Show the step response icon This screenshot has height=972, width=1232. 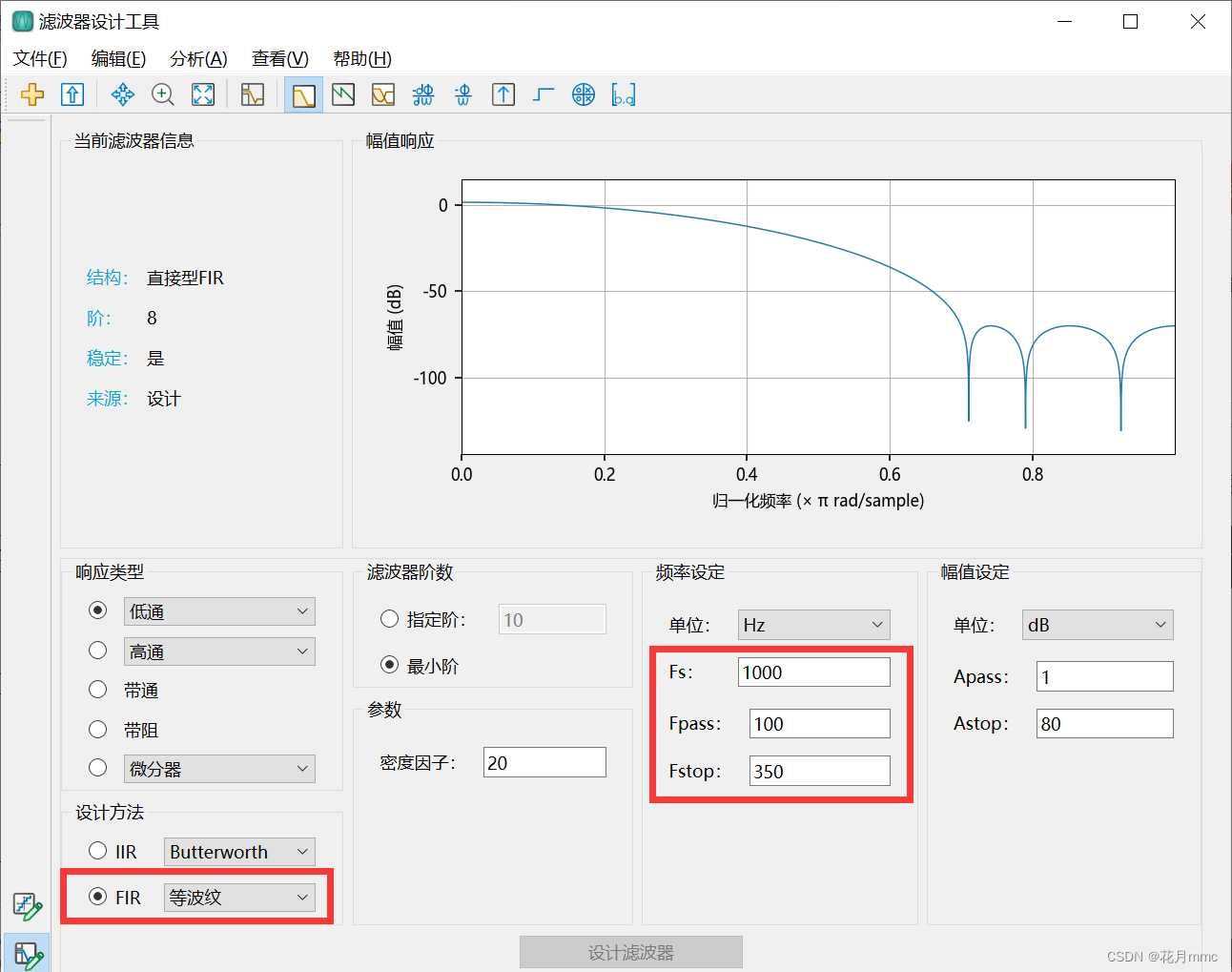(544, 94)
